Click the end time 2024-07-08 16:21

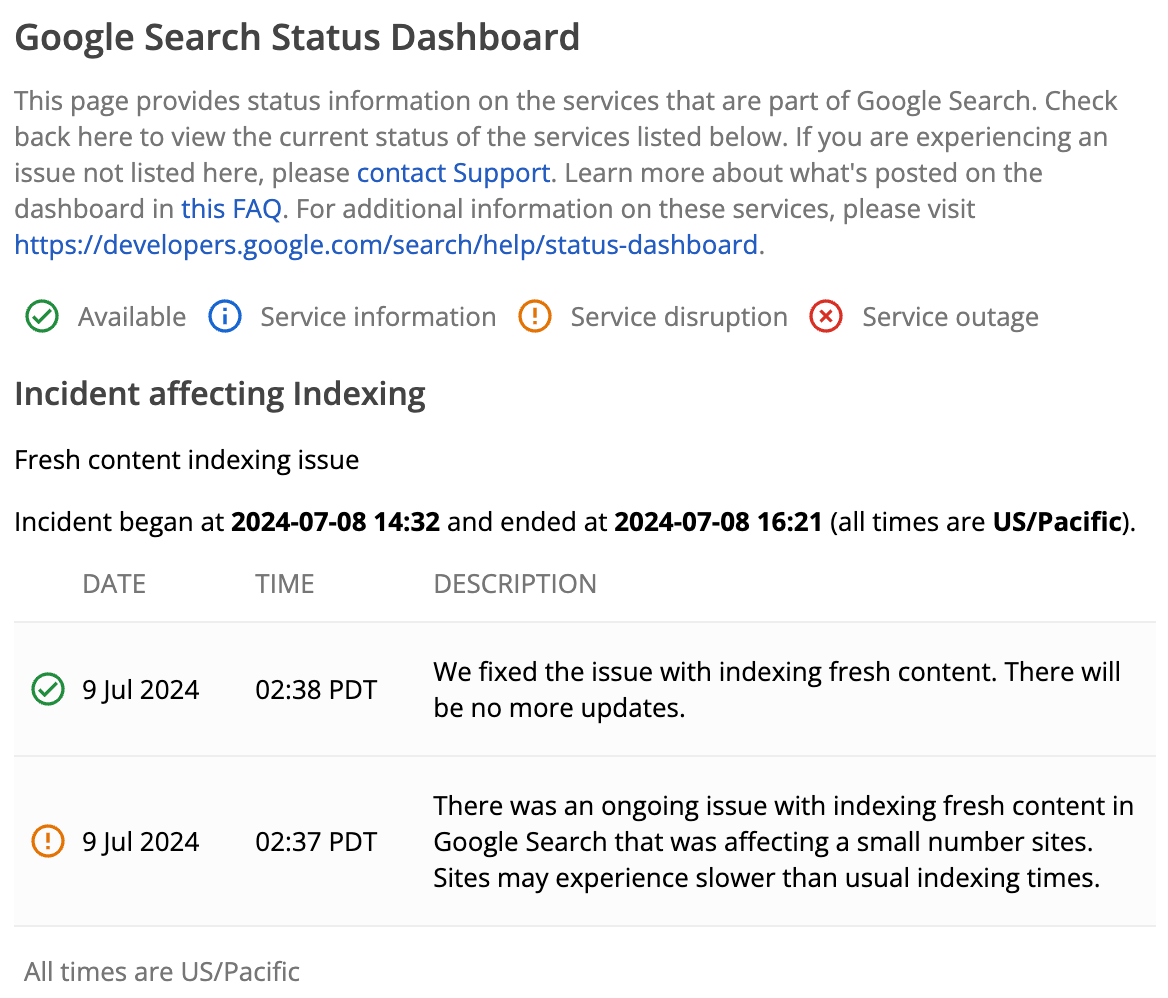718,522
